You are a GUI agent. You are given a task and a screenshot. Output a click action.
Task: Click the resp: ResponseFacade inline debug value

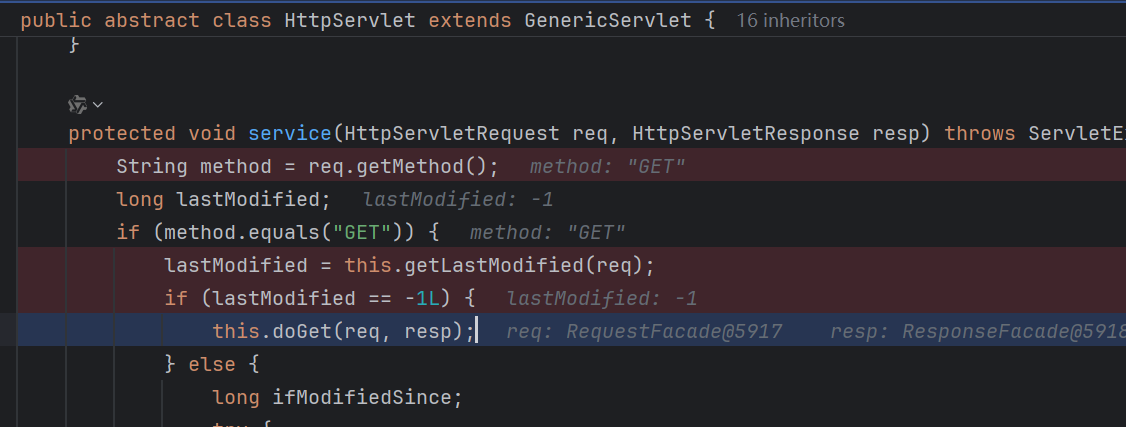(978, 332)
